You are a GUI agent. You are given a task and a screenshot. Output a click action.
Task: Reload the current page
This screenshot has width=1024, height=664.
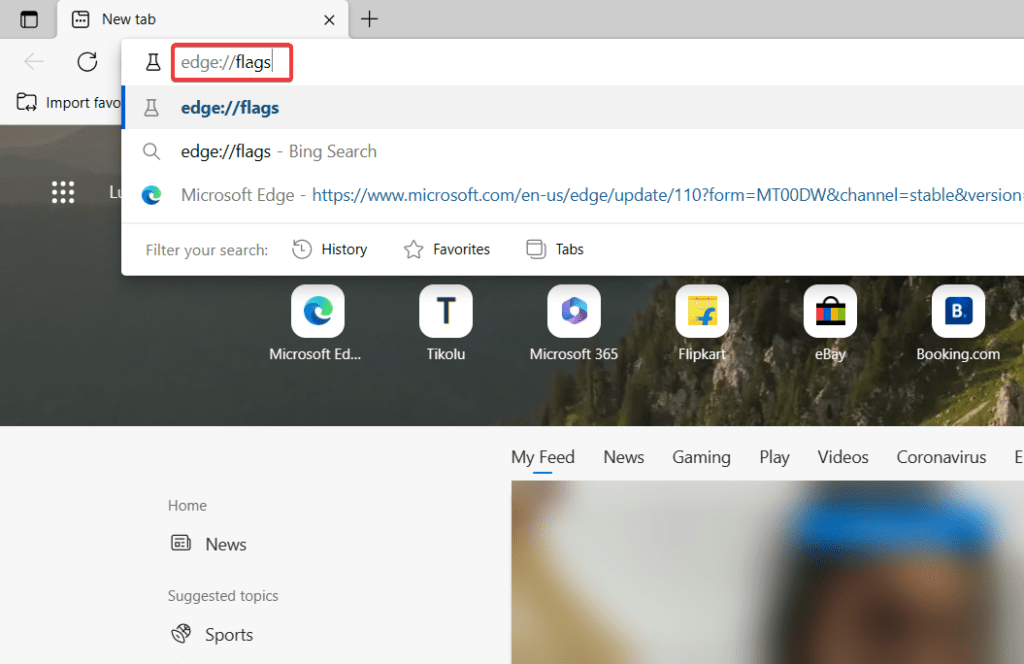click(x=87, y=61)
